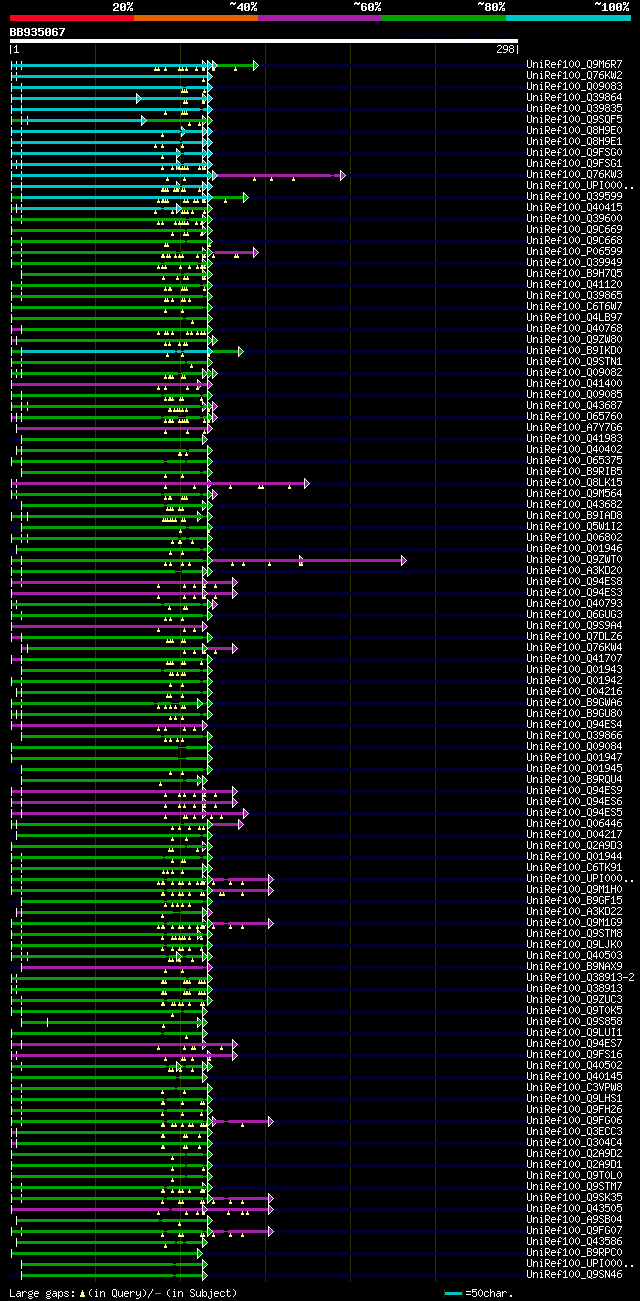The image size is (640, 1301).
Task: Click hit label UniRef100_Q41983
Action: (x=574, y=439)
